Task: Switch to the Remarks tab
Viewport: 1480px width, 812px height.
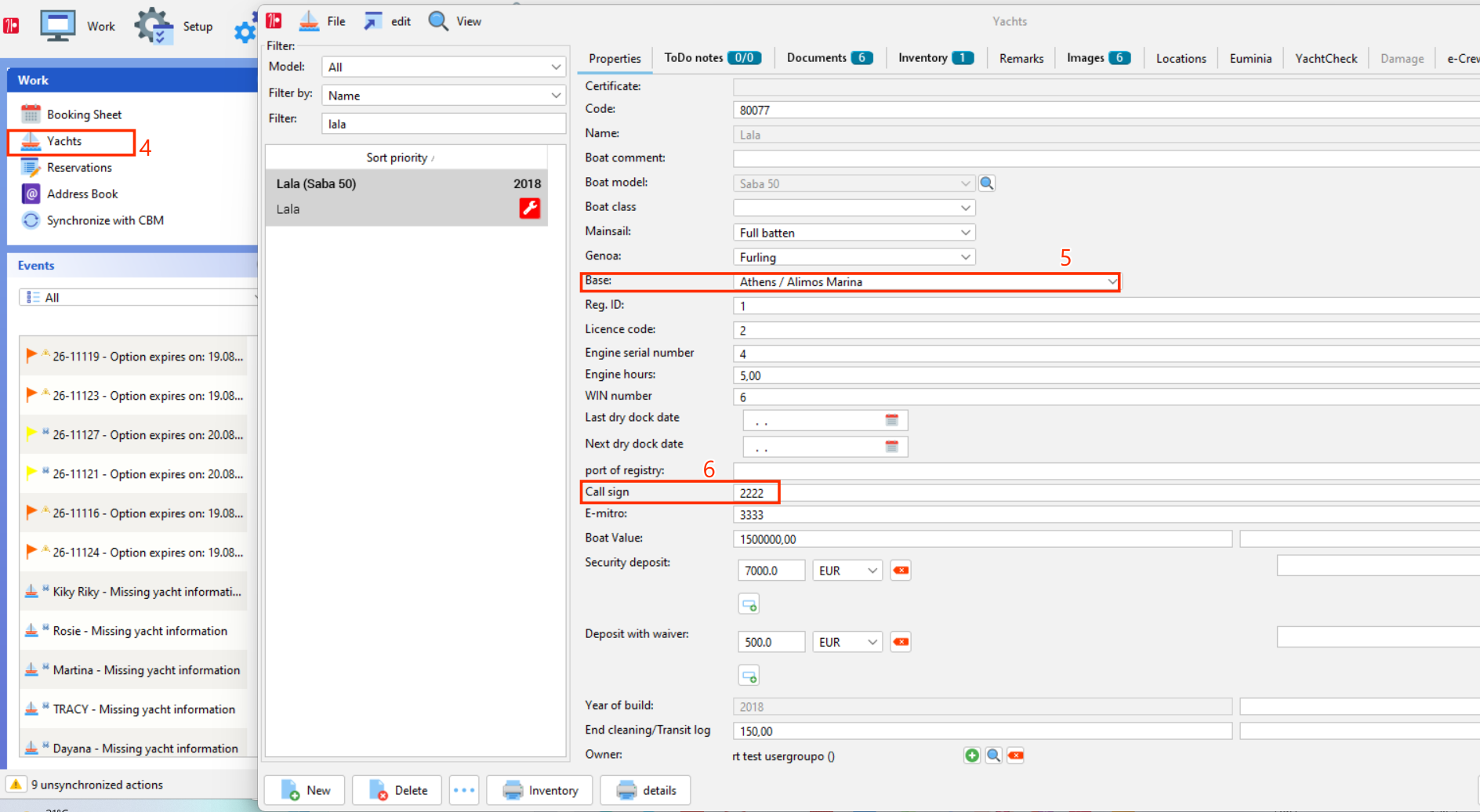Action: tap(1021, 59)
